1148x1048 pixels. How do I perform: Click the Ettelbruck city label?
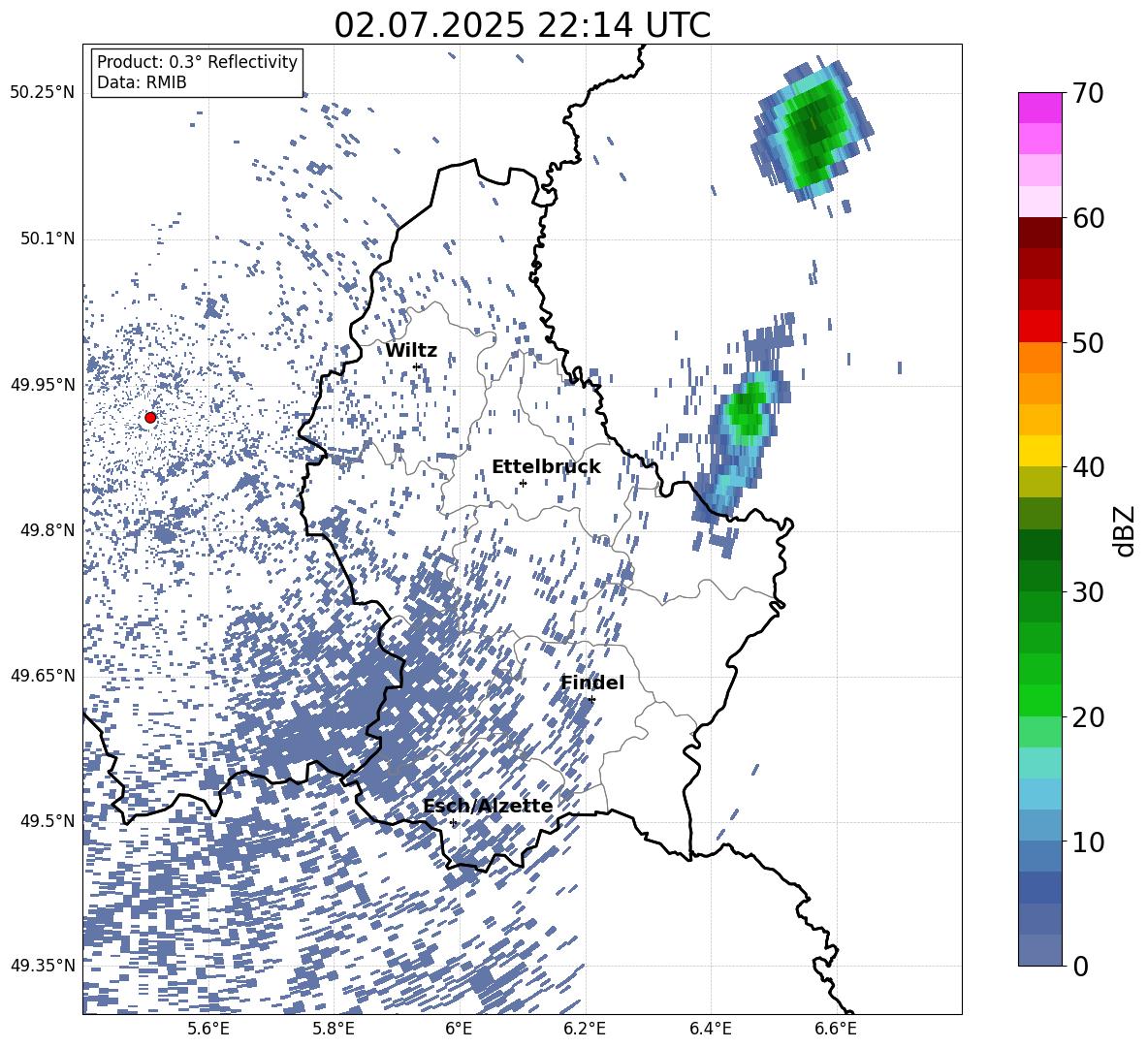[546, 467]
